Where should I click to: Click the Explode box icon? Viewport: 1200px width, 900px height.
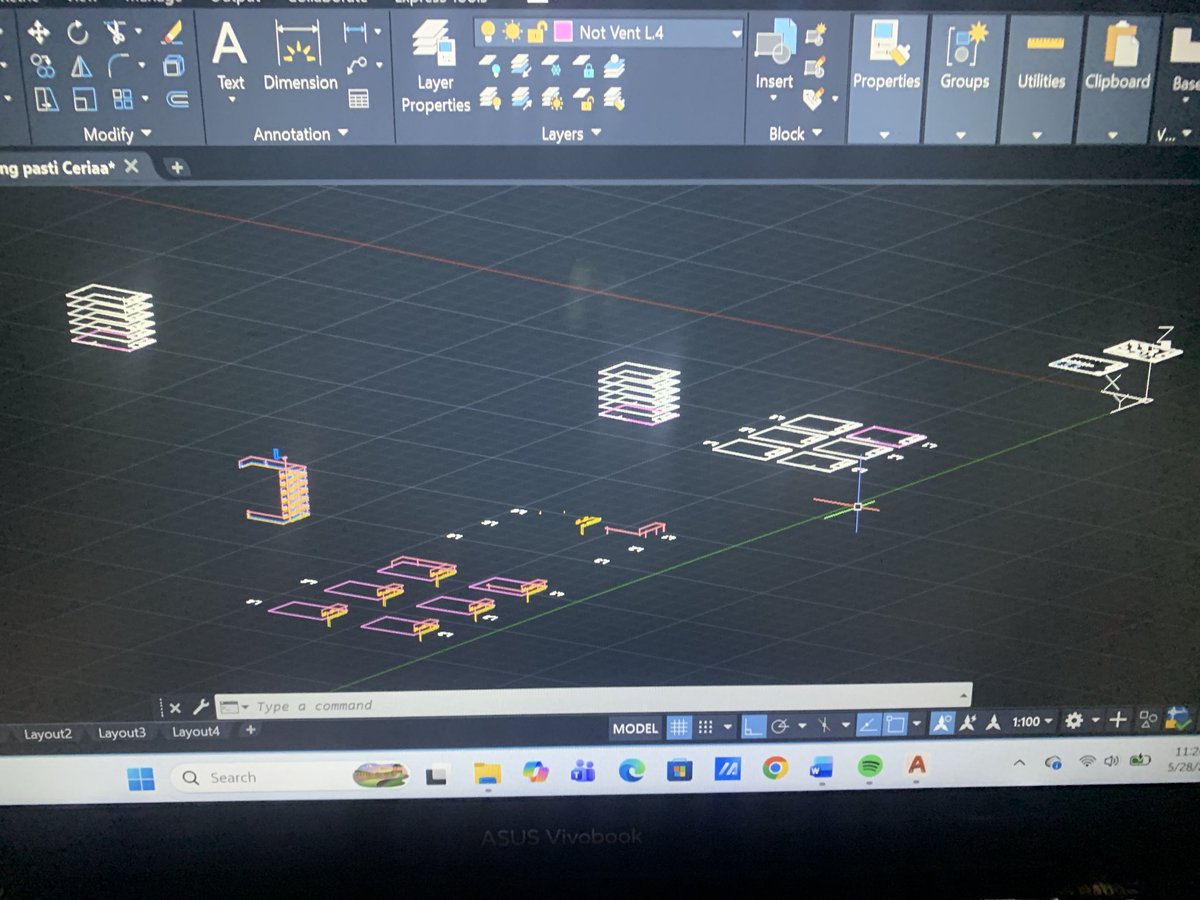point(174,66)
